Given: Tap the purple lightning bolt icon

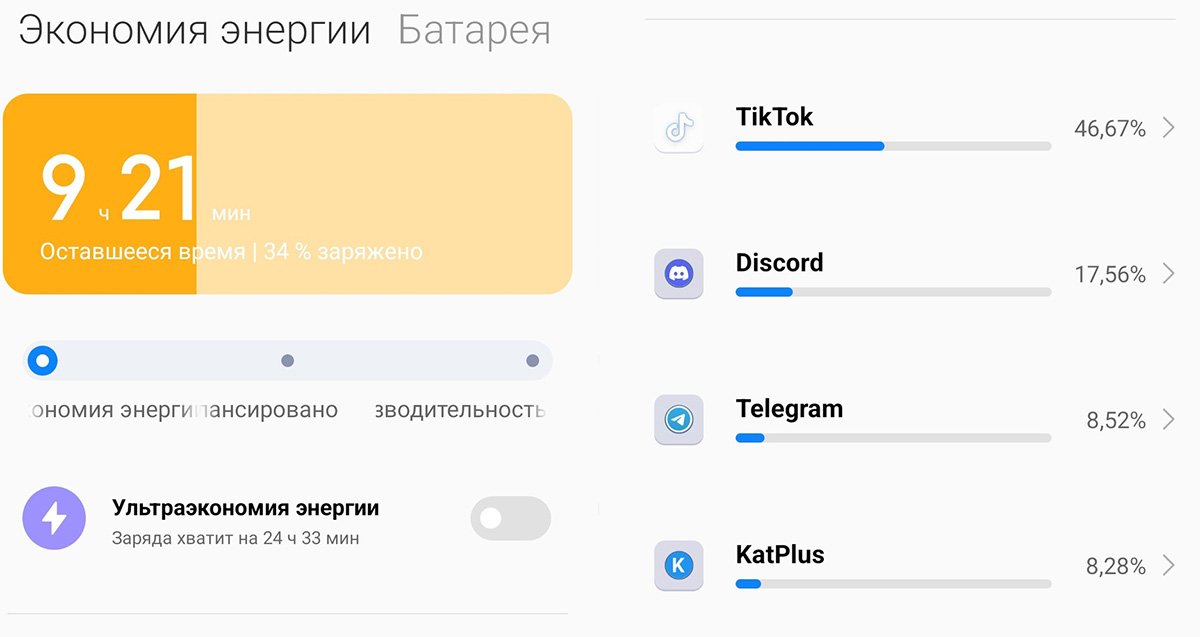Looking at the screenshot, I should coord(54,518).
